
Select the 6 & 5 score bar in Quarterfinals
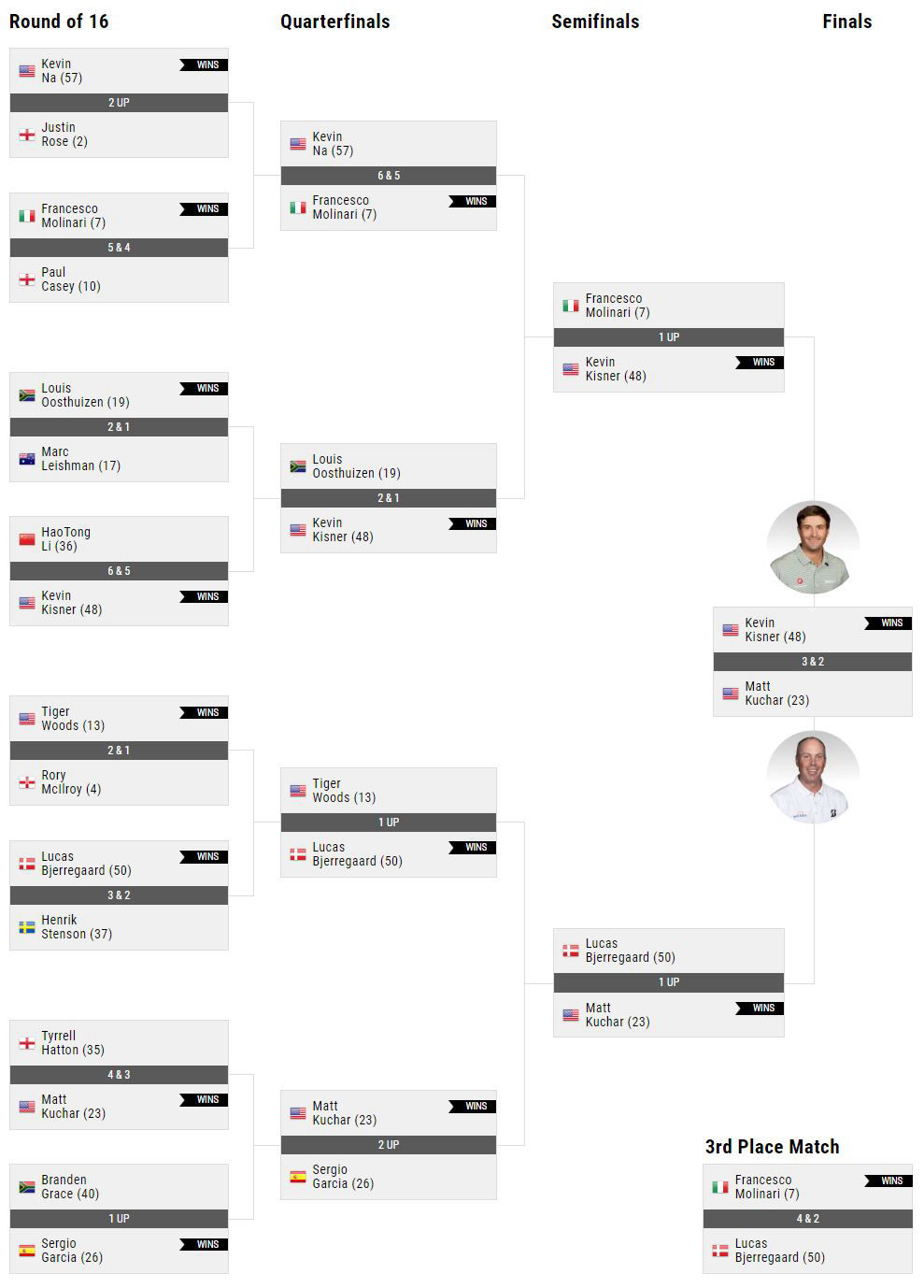point(389,176)
